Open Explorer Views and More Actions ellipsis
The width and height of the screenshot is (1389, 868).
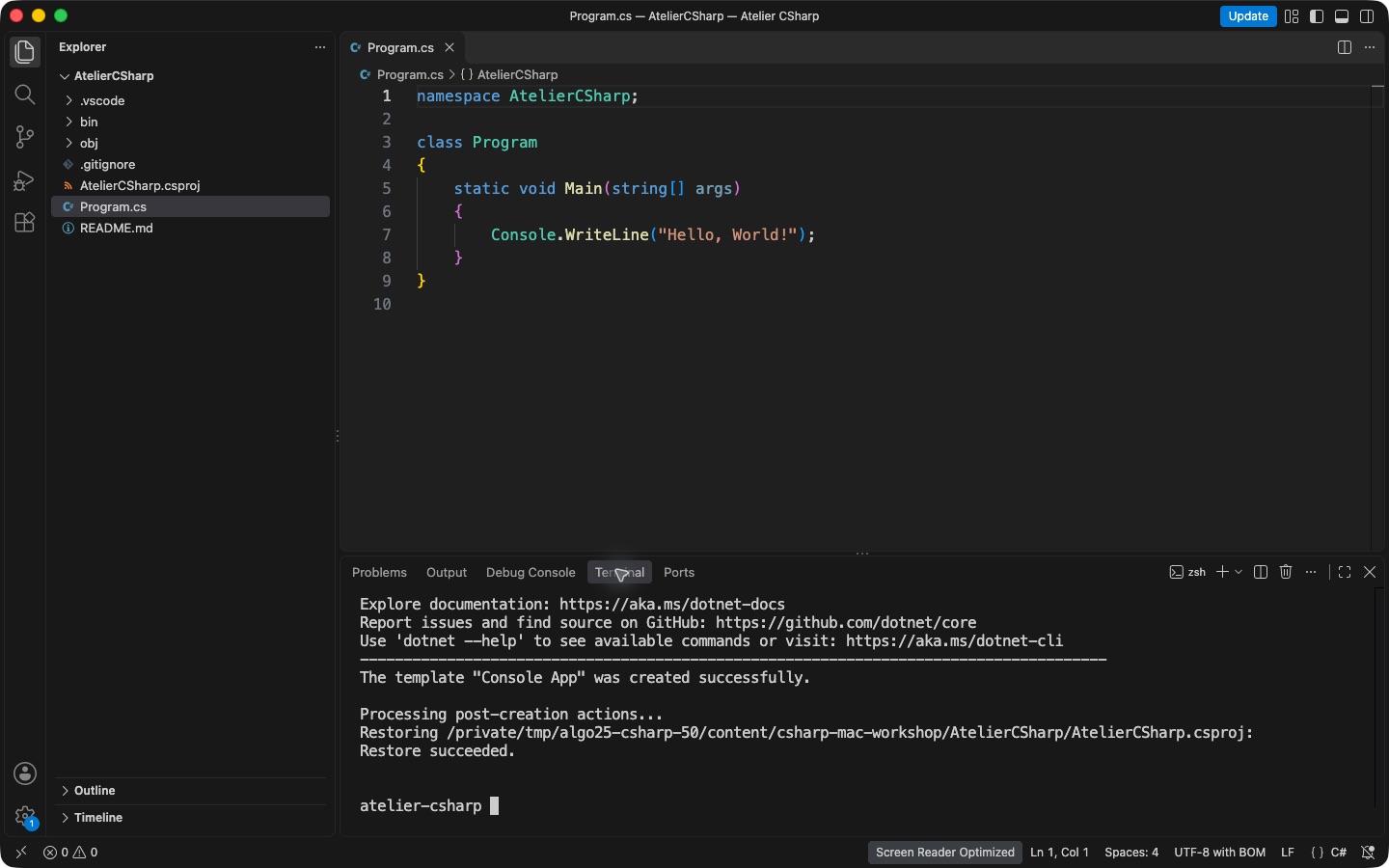320,47
